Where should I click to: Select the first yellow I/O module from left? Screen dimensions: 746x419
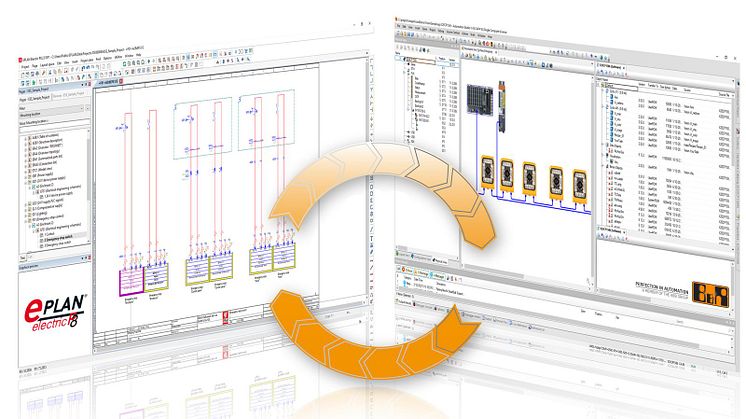[x=487, y=171]
